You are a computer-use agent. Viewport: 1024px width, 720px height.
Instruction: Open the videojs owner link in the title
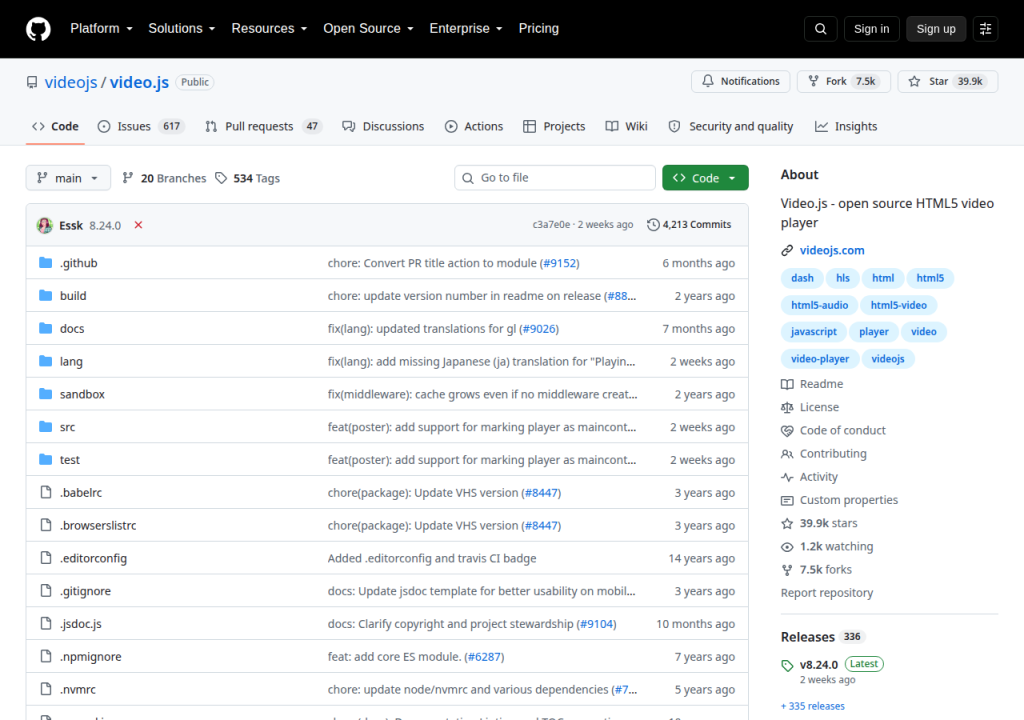coord(71,82)
